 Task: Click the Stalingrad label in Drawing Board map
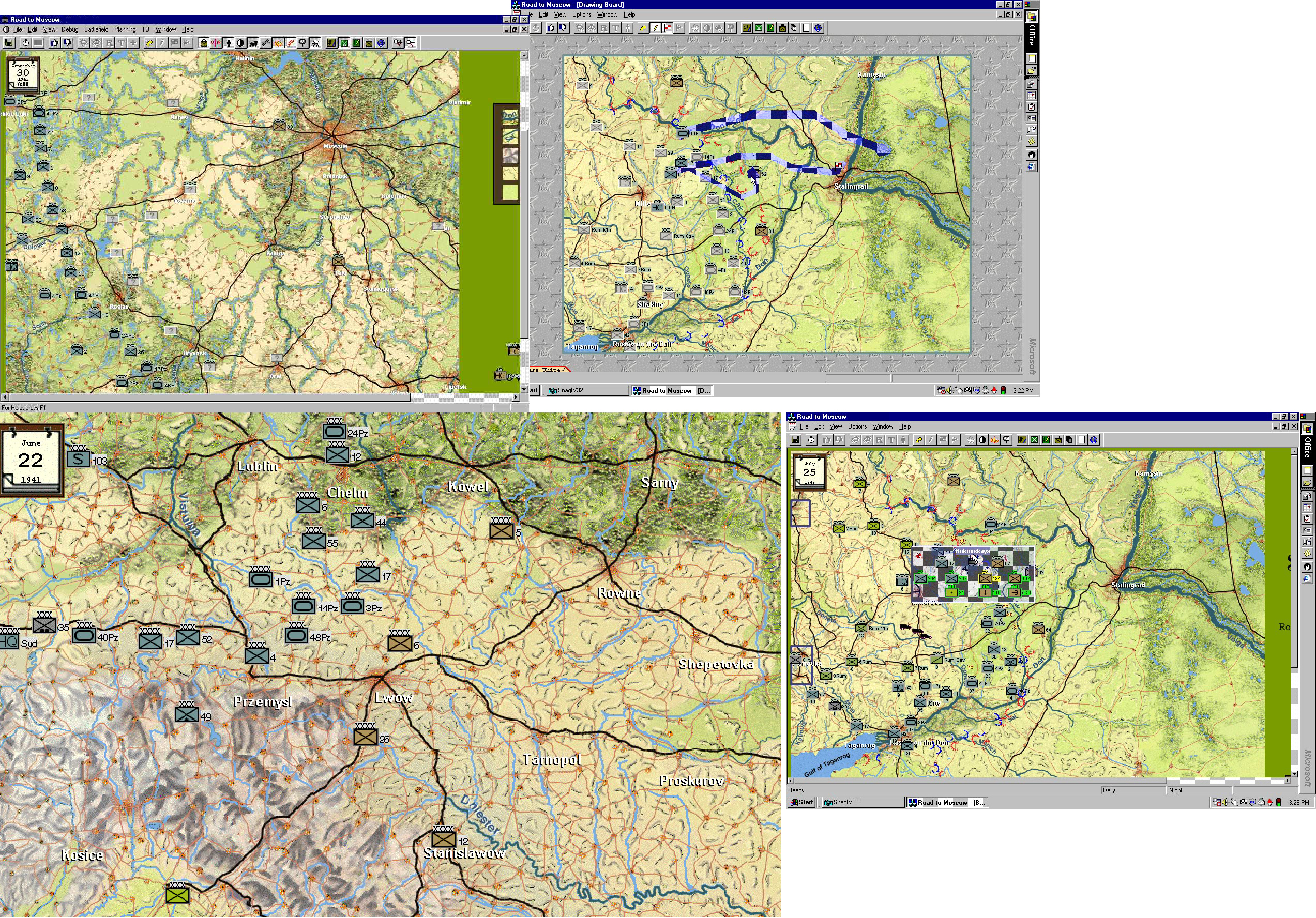[851, 186]
